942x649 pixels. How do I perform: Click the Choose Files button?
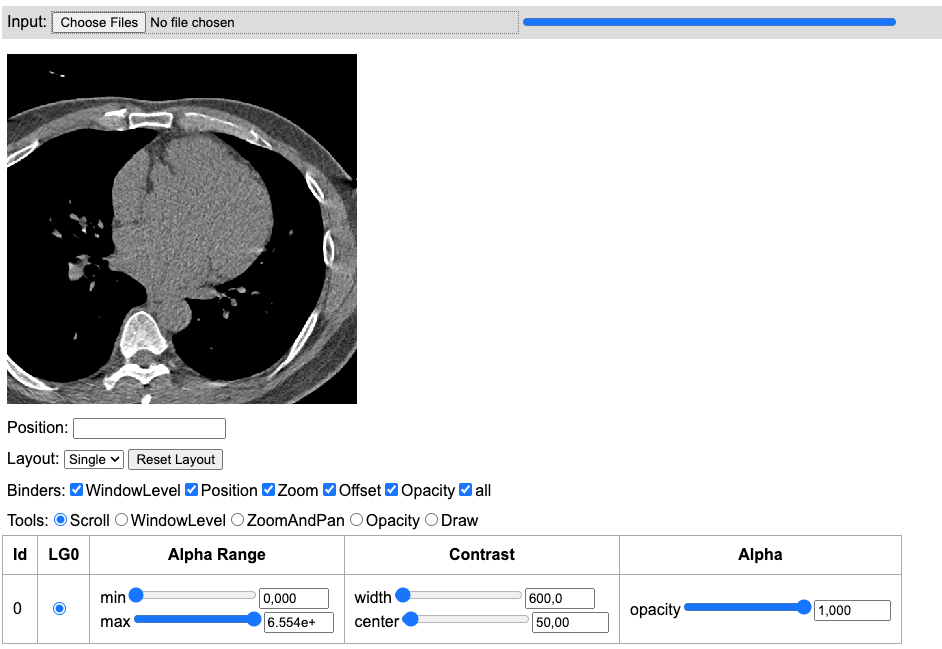[99, 22]
